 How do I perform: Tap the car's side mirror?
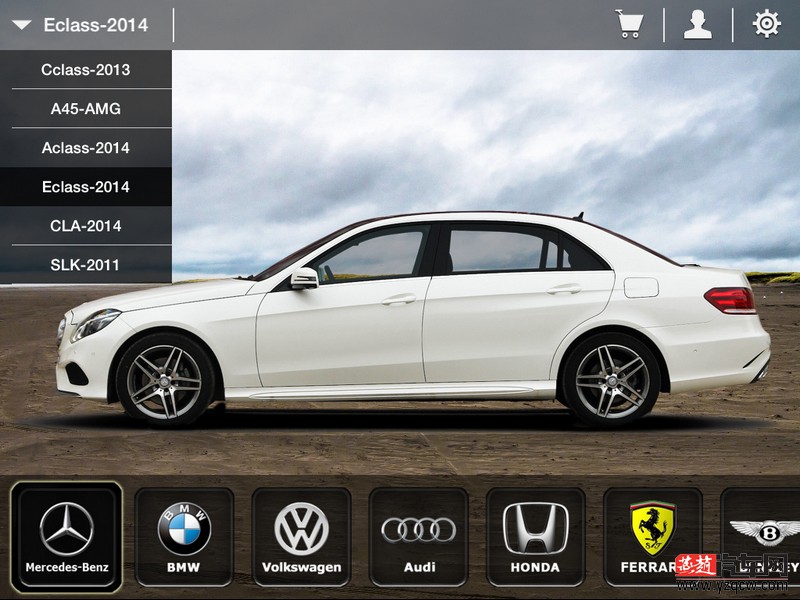coord(305,278)
